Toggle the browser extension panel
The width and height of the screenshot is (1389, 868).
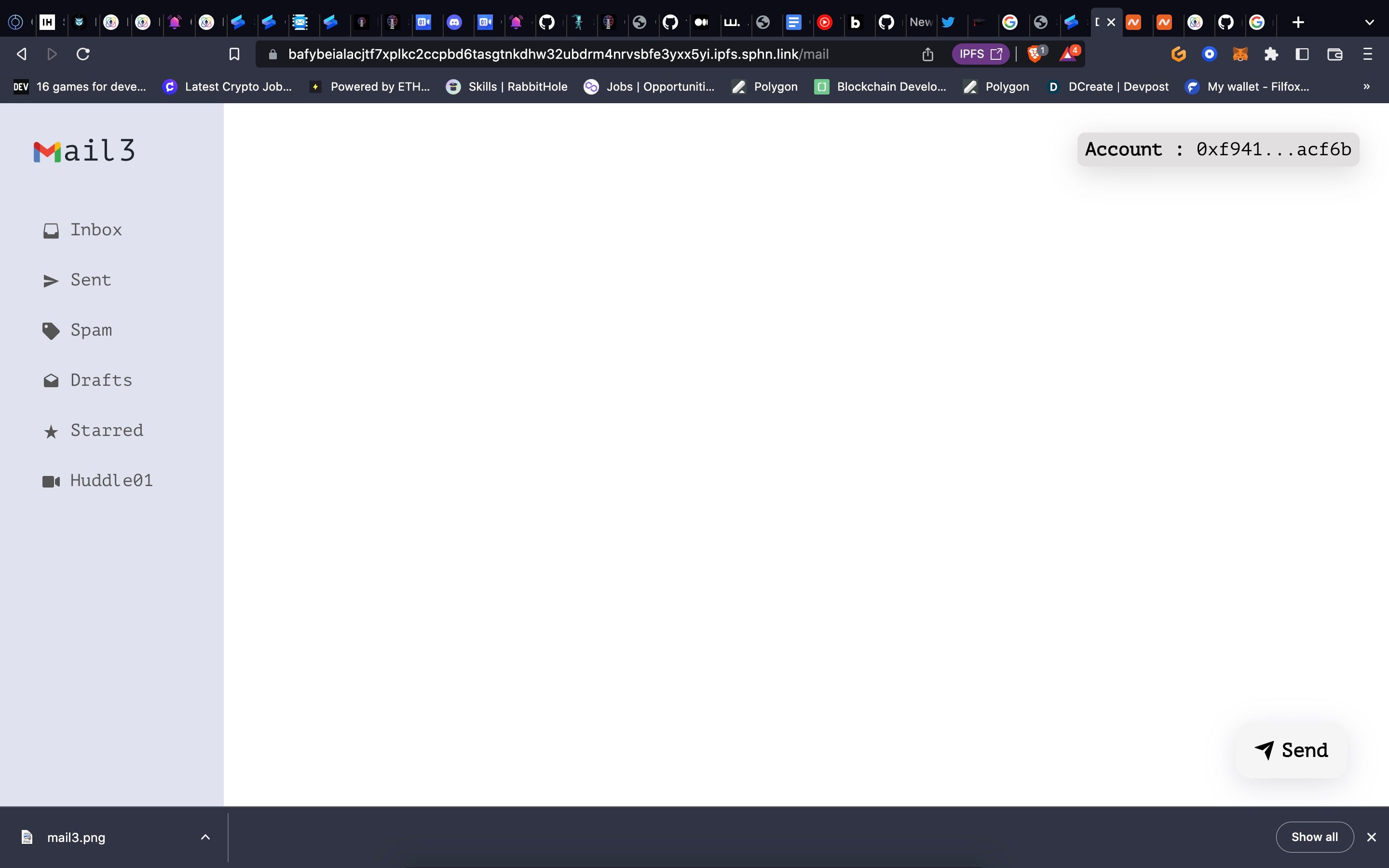click(1271, 54)
